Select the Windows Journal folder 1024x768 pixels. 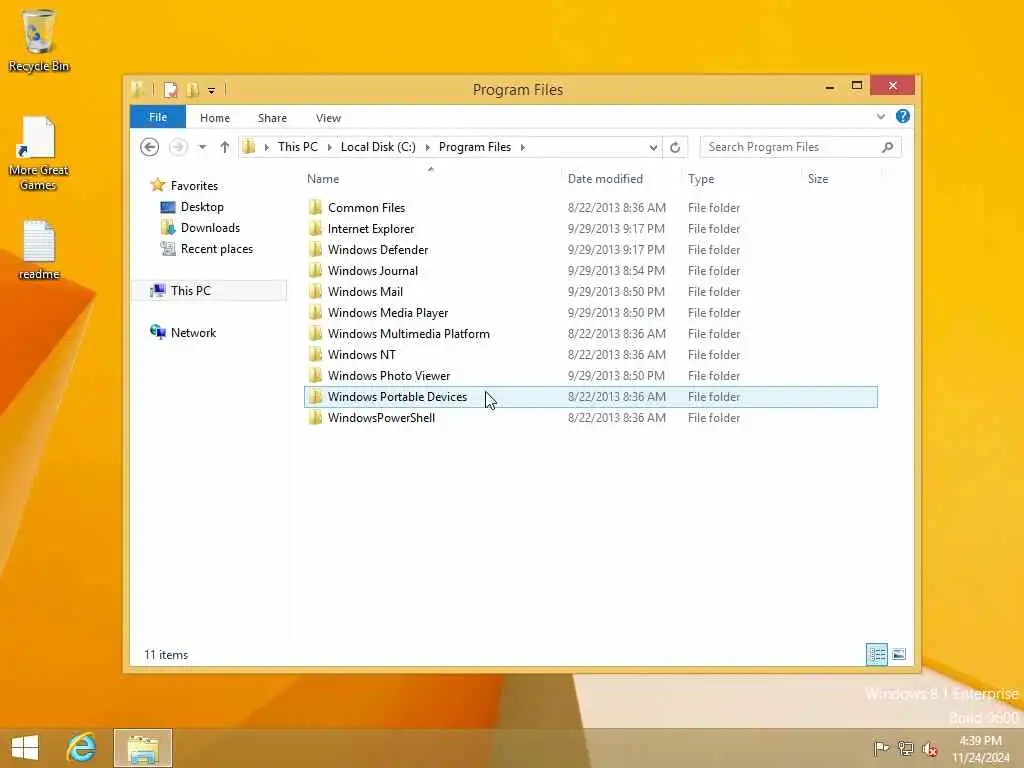[x=591, y=270]
